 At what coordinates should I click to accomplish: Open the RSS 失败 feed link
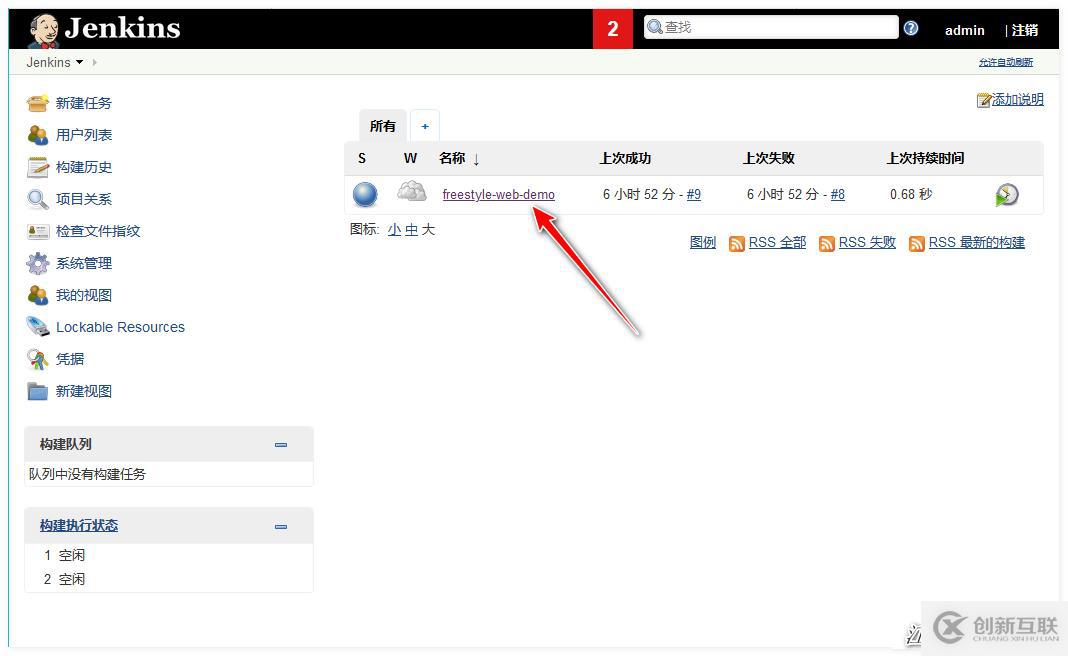(x=867, y=243)
